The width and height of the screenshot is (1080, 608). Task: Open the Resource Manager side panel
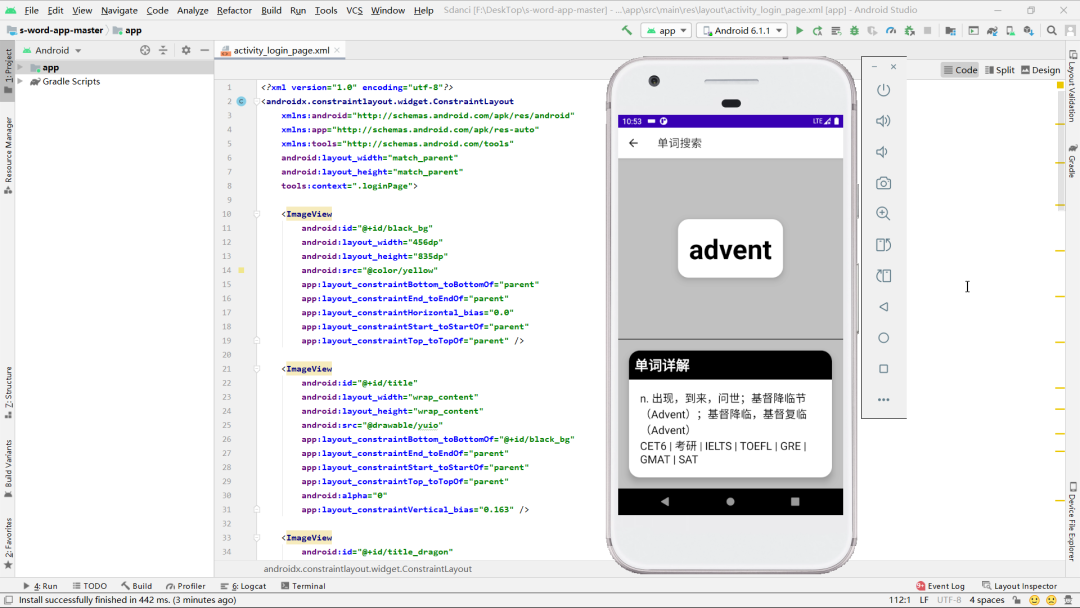(8, 155)
